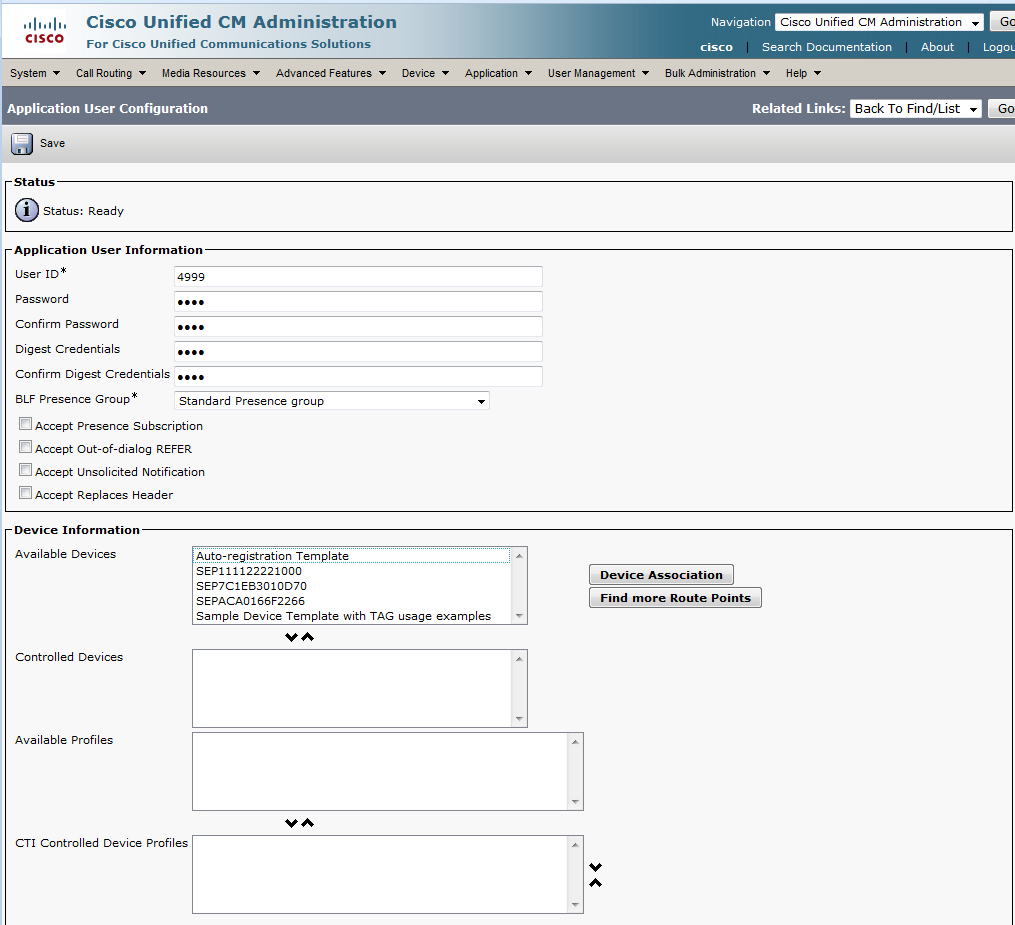This screenshot has height=925, width=1015.
Task: Move device up with arrow below Available Devices
Action: click(308, 637)
